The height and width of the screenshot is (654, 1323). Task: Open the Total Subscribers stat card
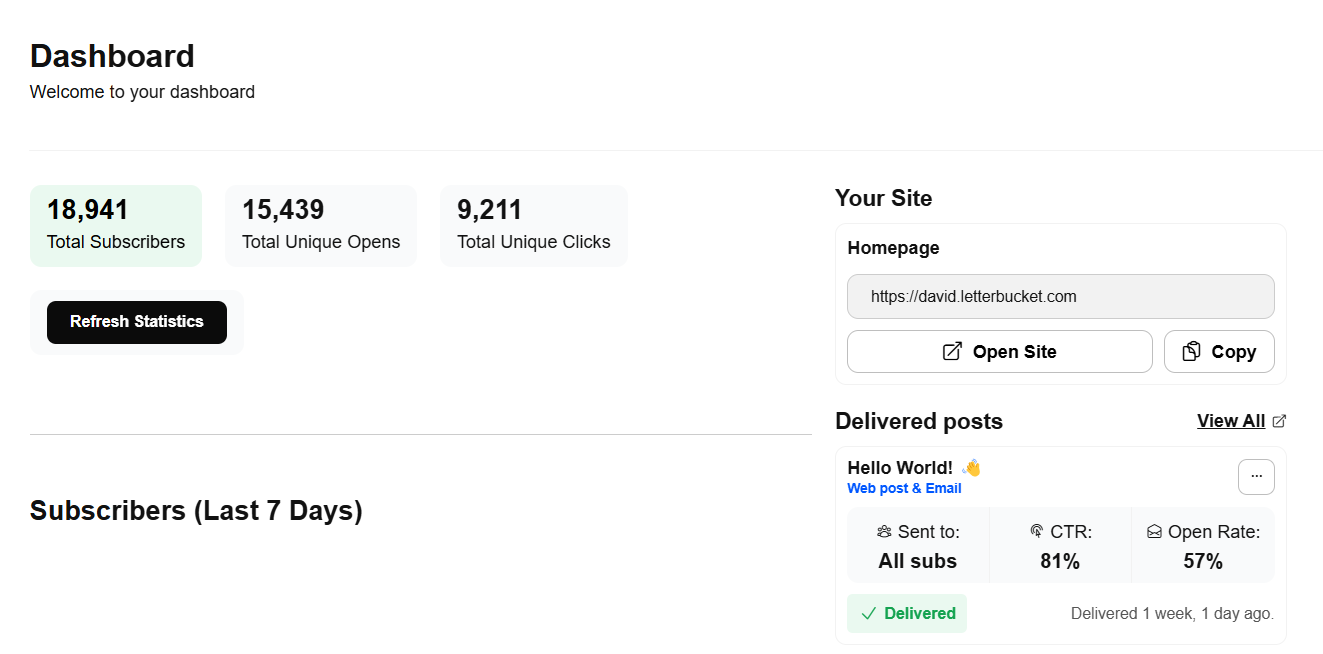click(116, 226)
